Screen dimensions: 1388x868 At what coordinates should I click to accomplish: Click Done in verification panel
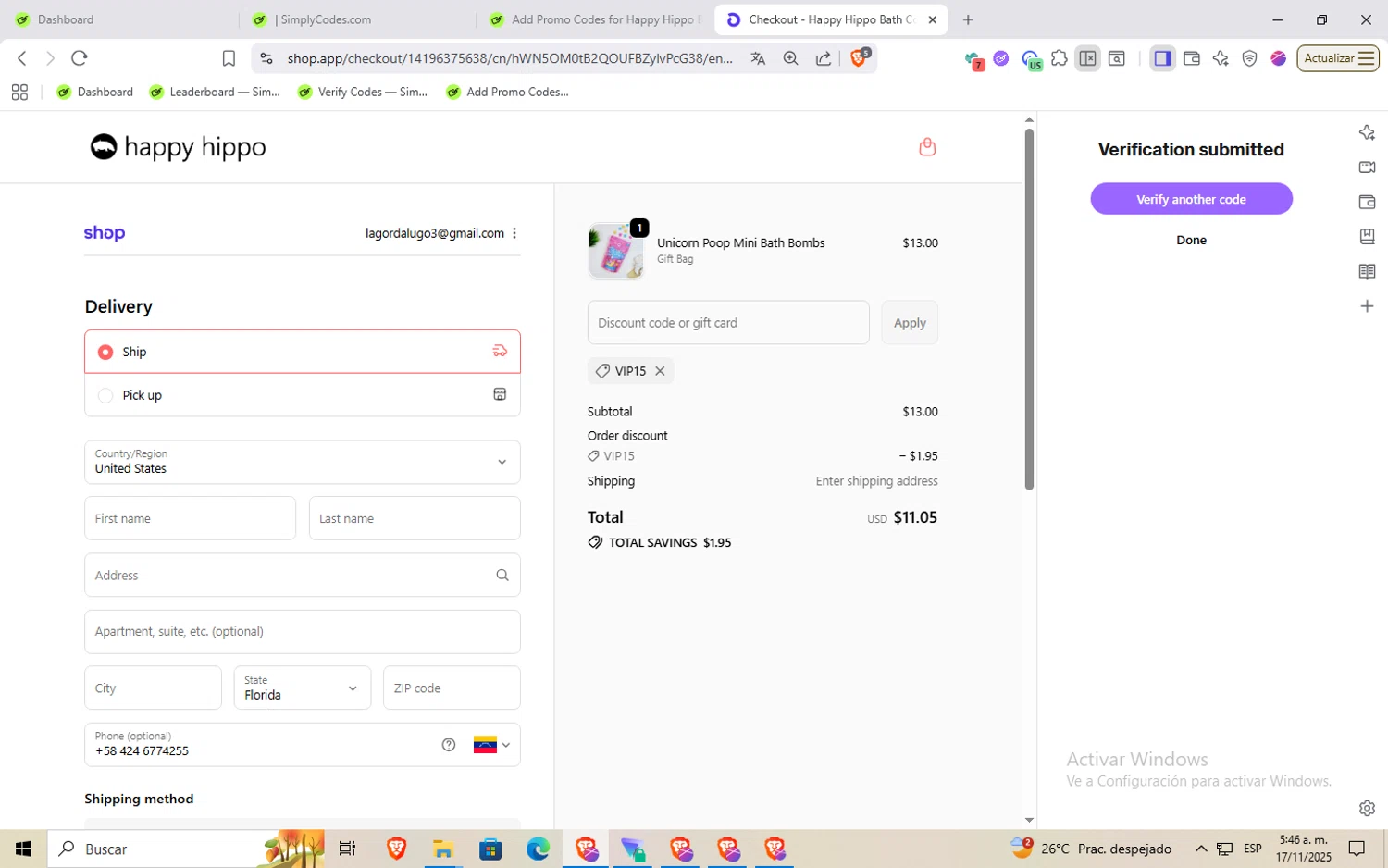coord(1191,240)
